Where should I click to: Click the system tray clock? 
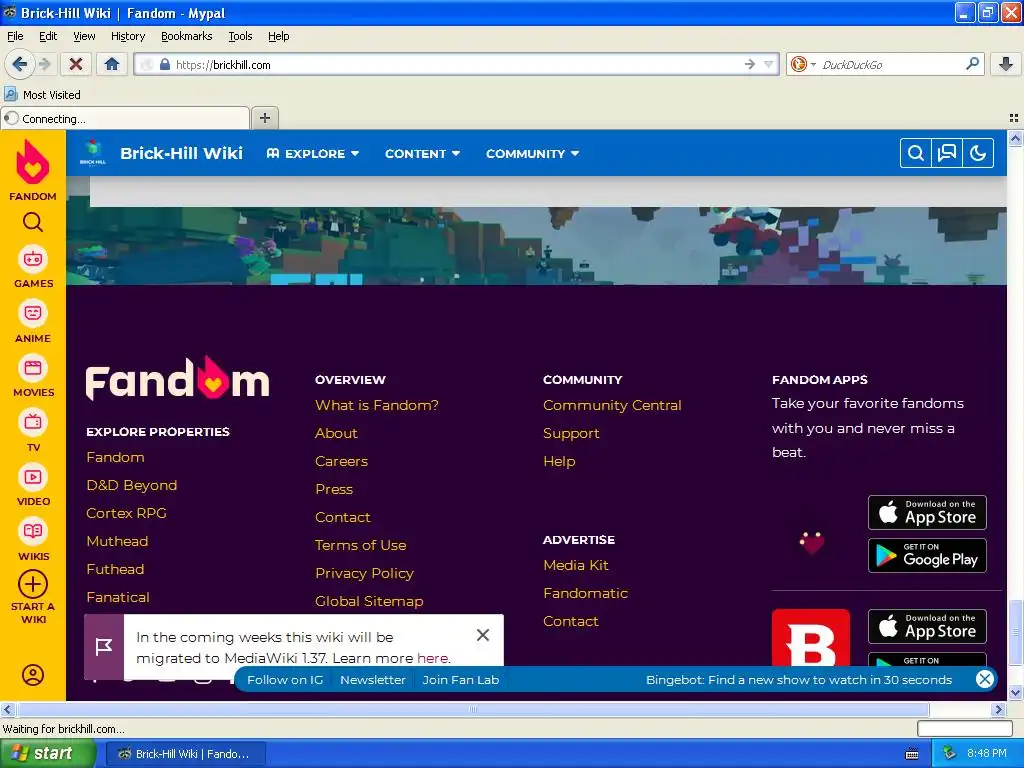click(986, 753)
